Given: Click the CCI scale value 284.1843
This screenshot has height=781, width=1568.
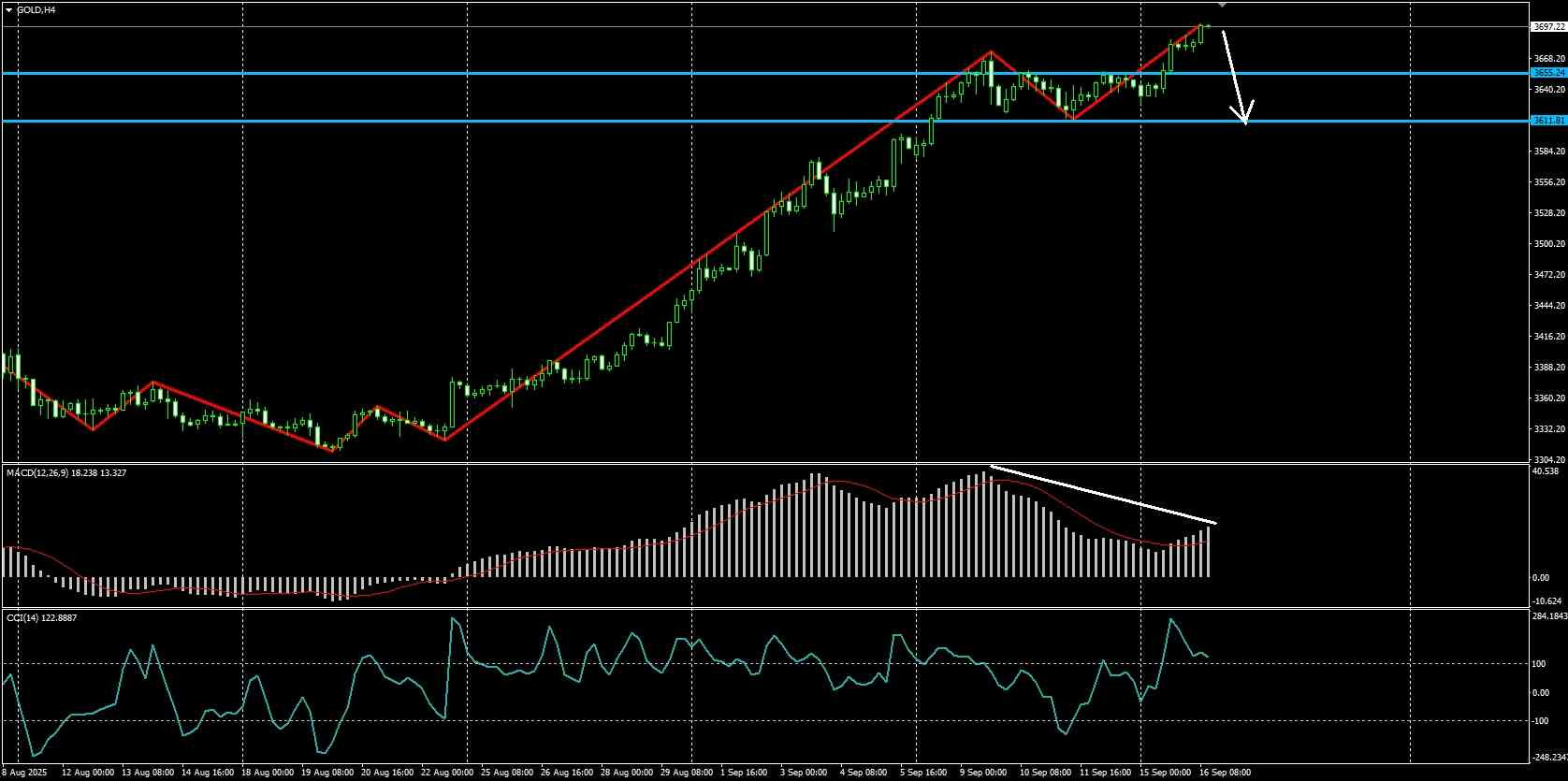Looking at the screenshot, I should point(1549,616).
